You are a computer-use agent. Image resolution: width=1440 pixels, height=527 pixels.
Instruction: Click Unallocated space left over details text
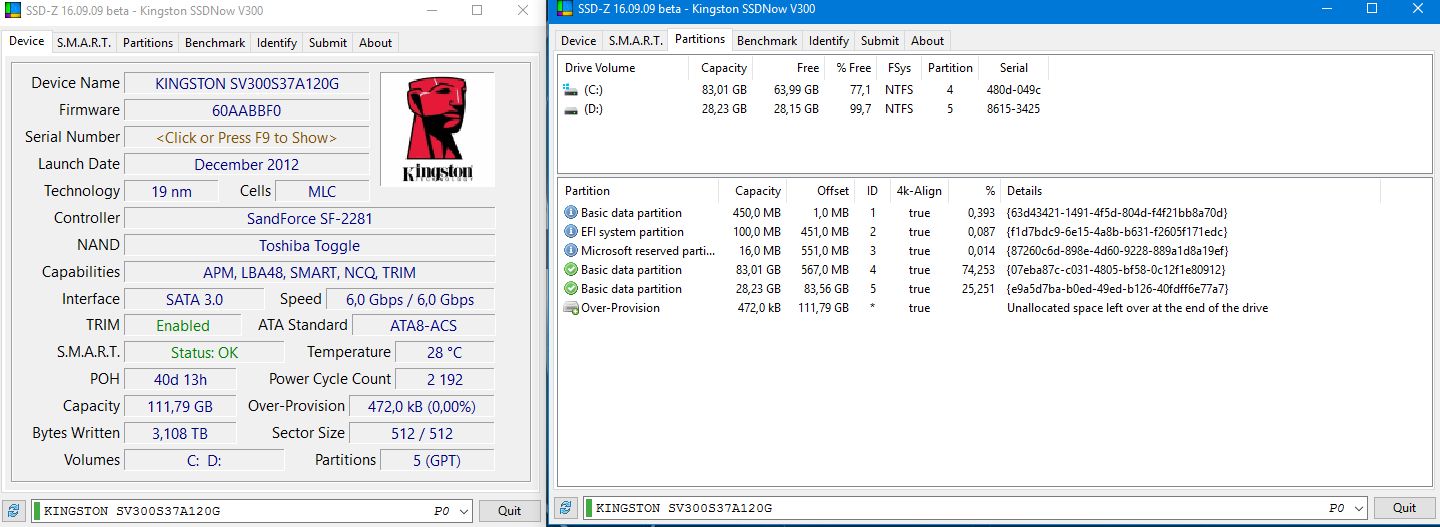click(x=1137, y=308)
